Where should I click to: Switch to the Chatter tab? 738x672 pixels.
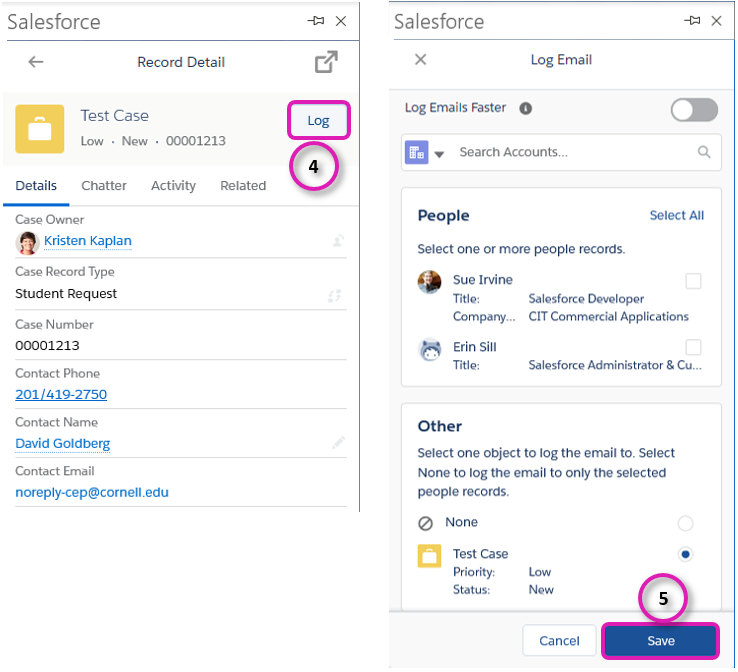(104, 185)
